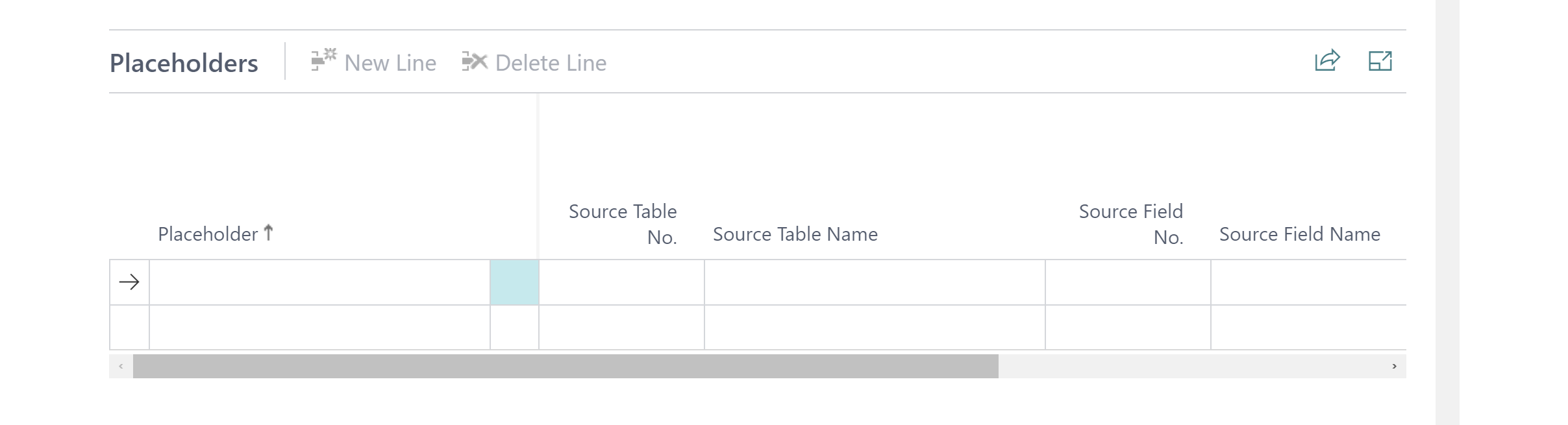1568x425 pixels.
Task: Sort by the Source Field Name column
Action: (x=1299, y=234)
